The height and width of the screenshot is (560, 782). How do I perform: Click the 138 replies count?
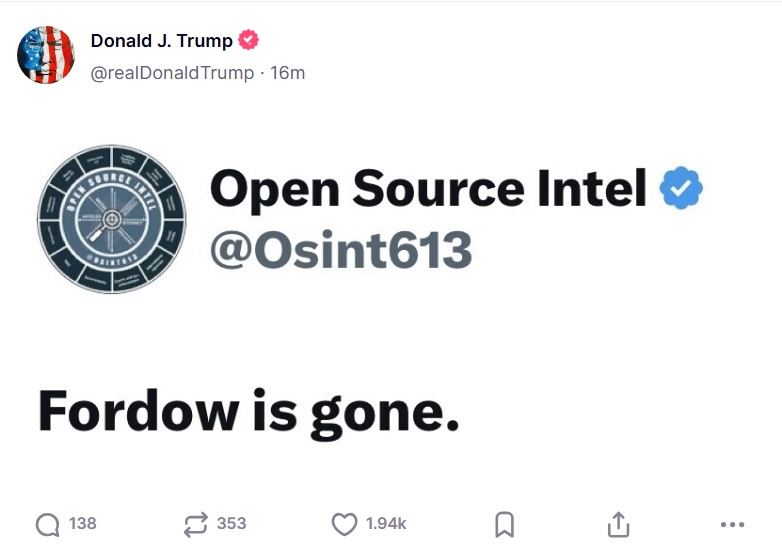pyautogui.click(x=82, y=524)
